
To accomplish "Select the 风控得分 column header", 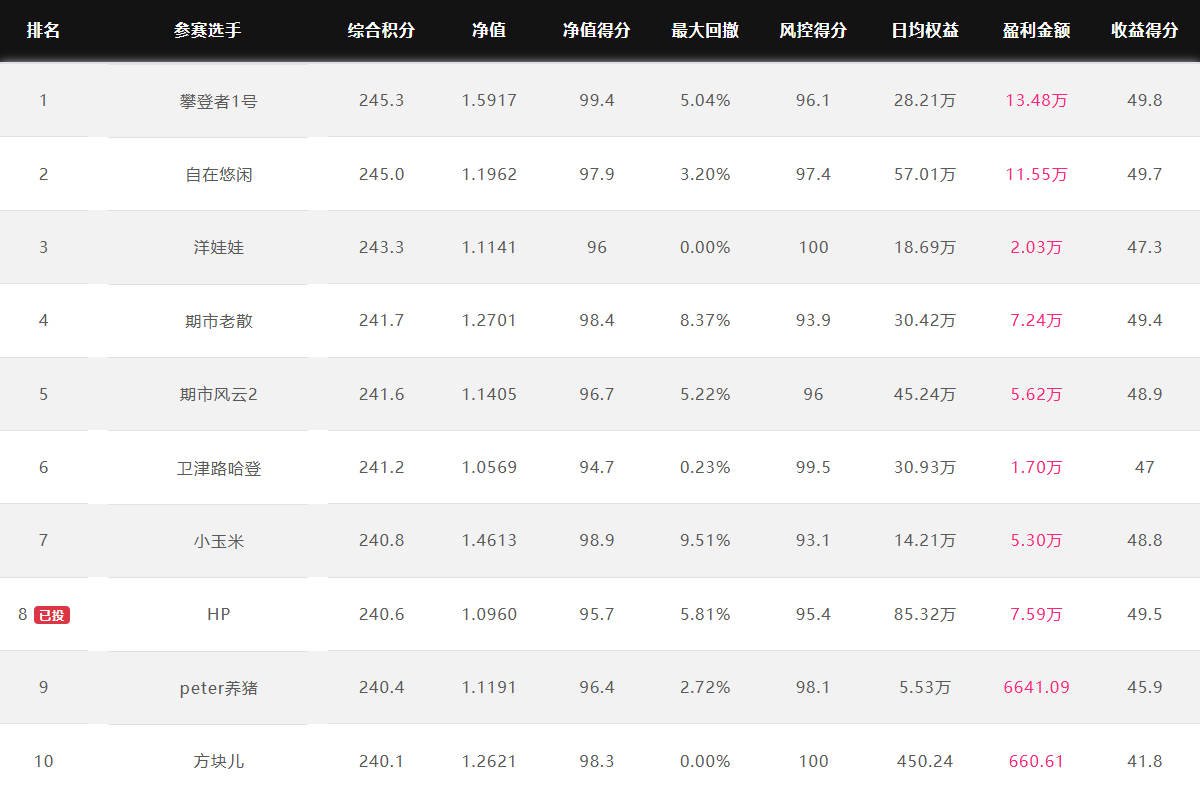I will (813, 30).
